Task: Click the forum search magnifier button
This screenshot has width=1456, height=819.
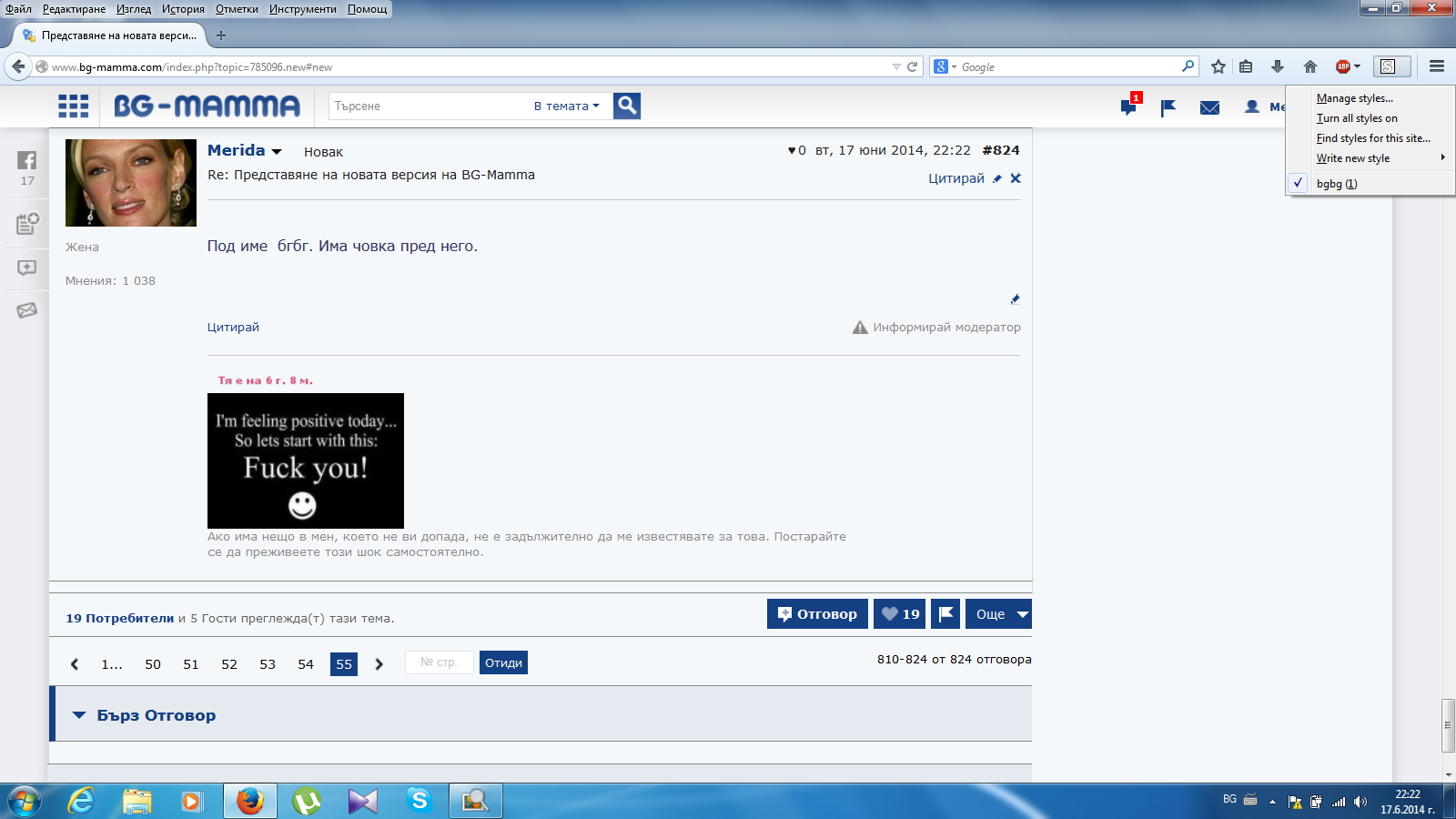Action: (627, 106)
